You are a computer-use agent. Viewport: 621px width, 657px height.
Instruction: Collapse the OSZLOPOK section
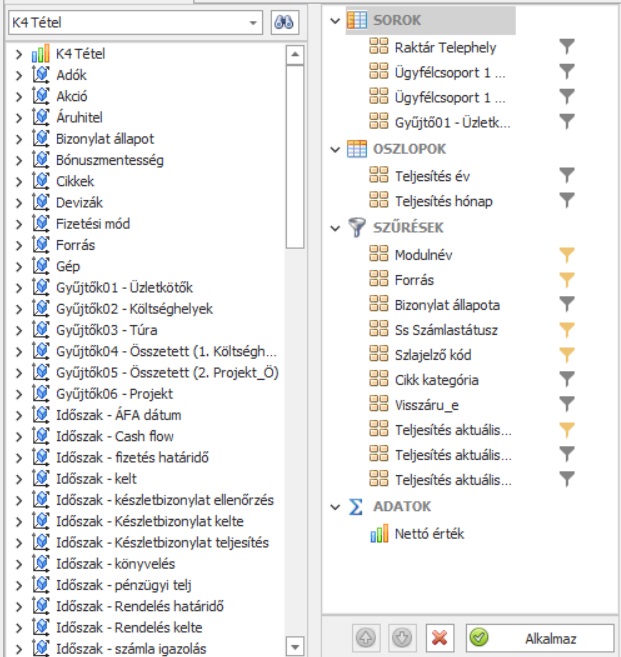(x=334, y=149)
